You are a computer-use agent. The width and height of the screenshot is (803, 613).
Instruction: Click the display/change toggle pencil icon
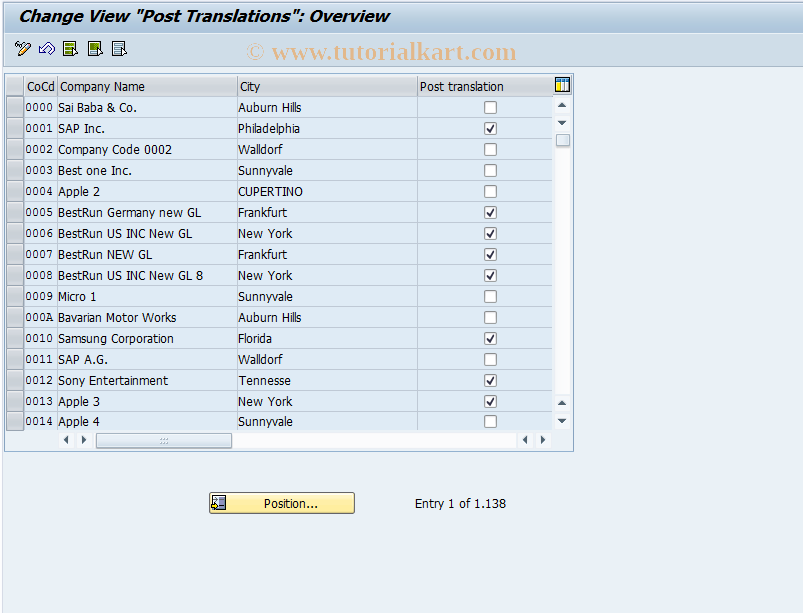(x=23, y=49)
